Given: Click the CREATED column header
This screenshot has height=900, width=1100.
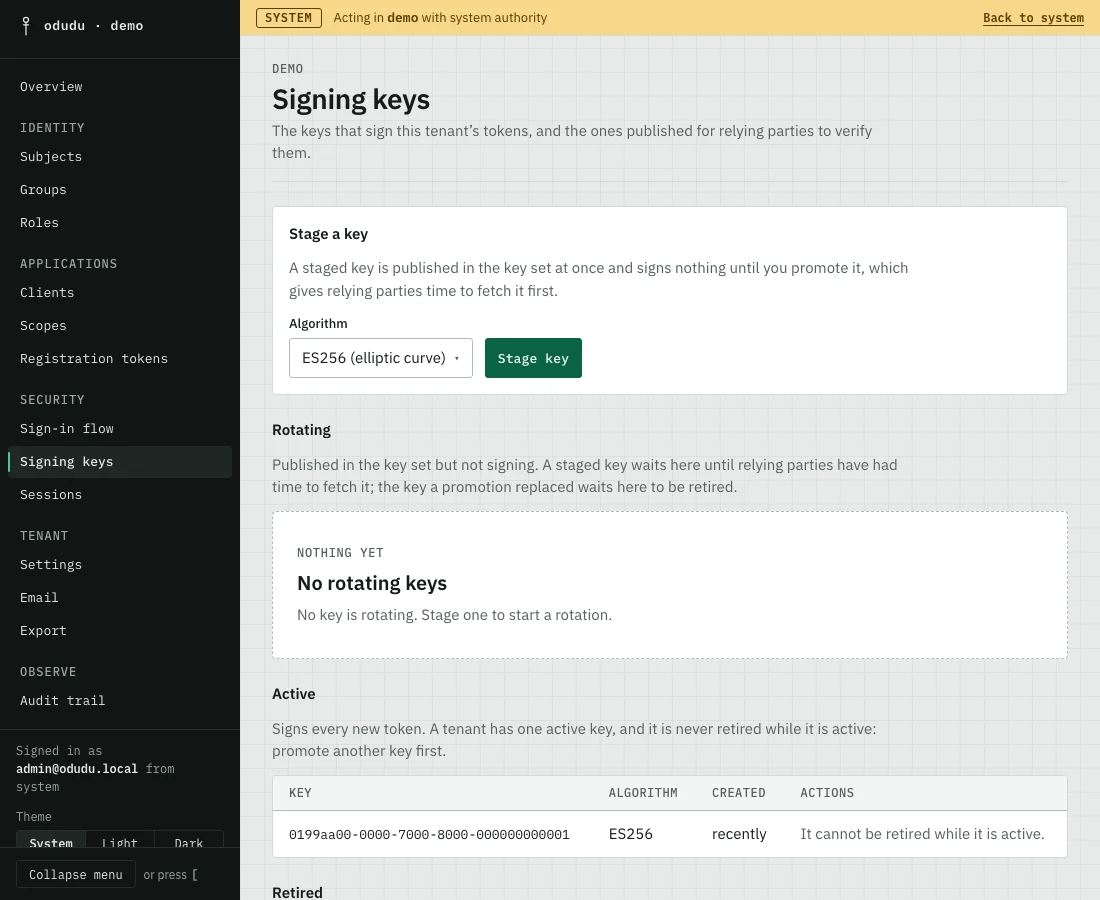Looking at the screenshot, I should (739, 793).
